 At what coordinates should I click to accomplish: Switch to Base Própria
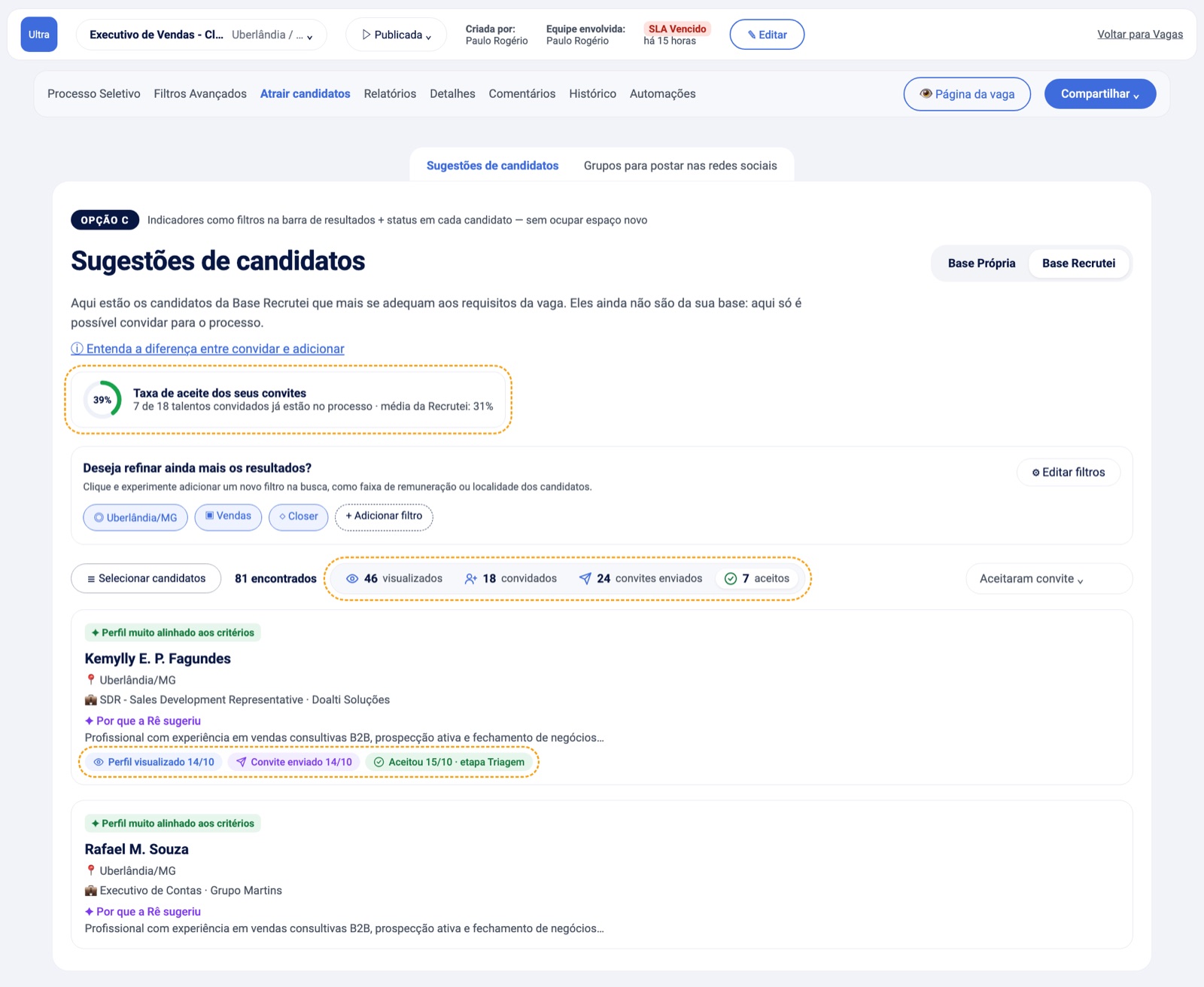(981, 264)
